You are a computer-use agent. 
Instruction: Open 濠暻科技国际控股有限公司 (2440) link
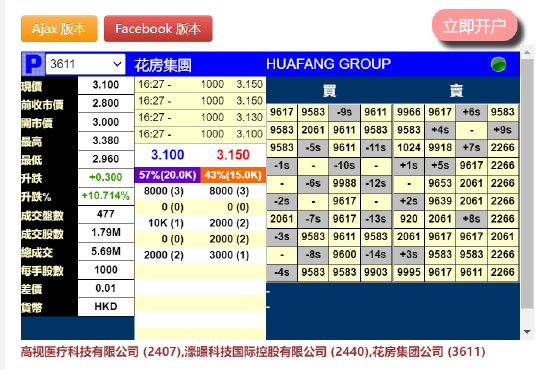point(277,352)
